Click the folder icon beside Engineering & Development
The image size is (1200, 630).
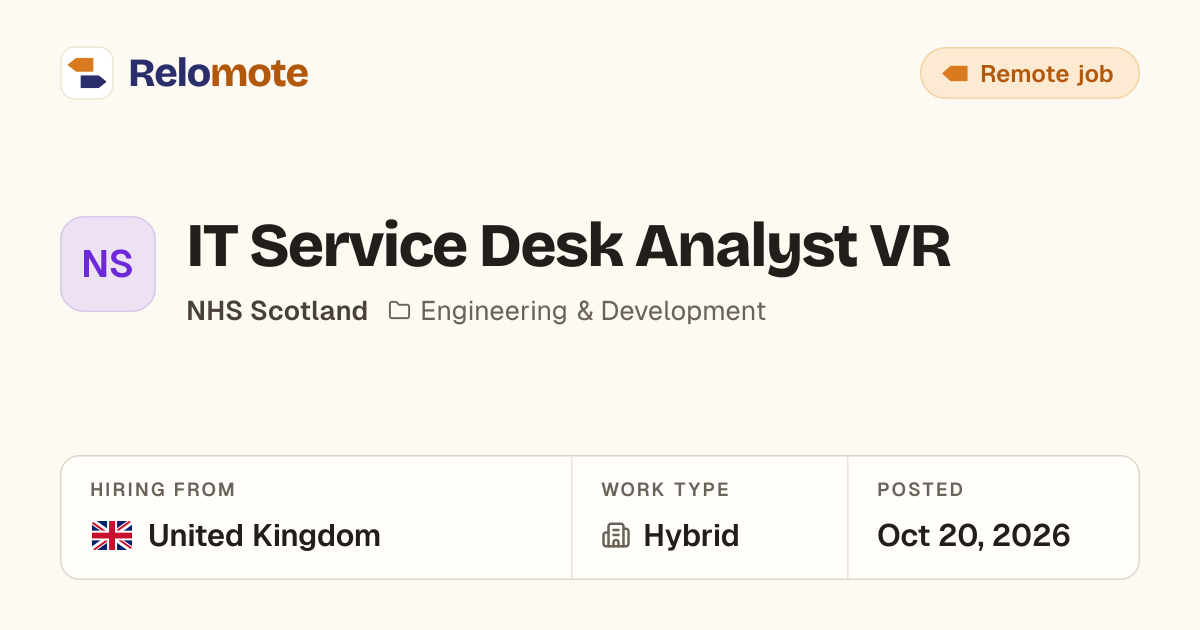[399, 311]
